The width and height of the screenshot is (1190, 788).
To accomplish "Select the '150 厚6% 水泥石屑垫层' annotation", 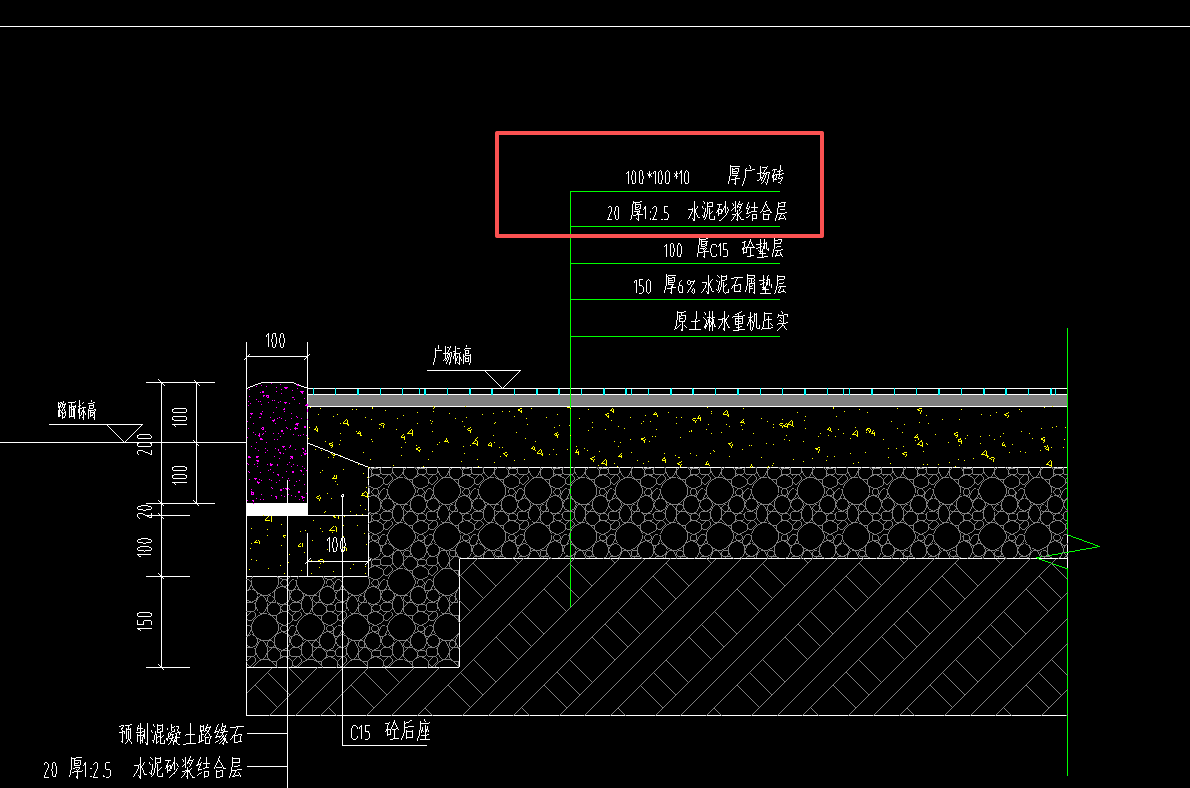I will [710, 285].
